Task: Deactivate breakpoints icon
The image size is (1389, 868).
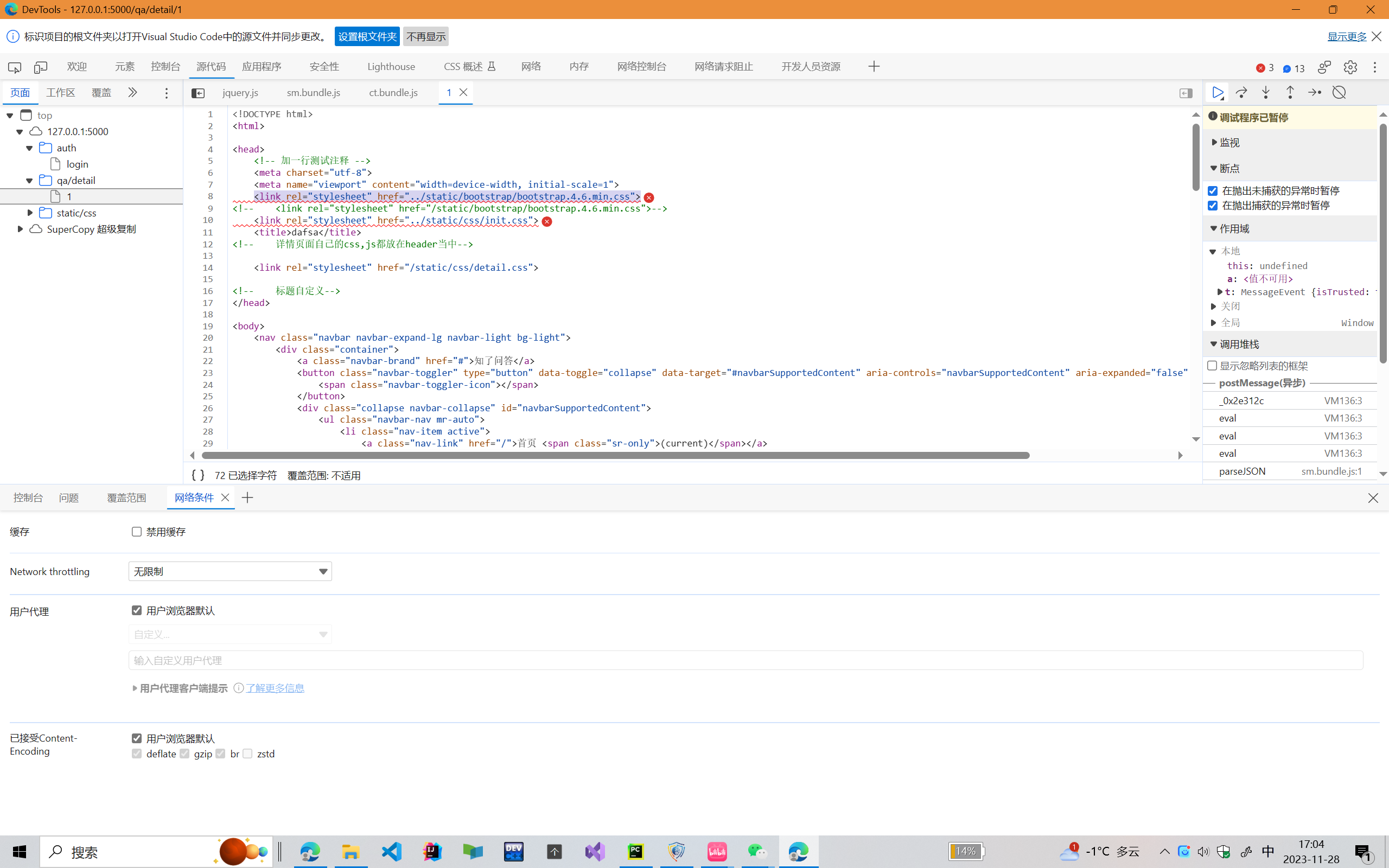Action: click(1339, 92)
